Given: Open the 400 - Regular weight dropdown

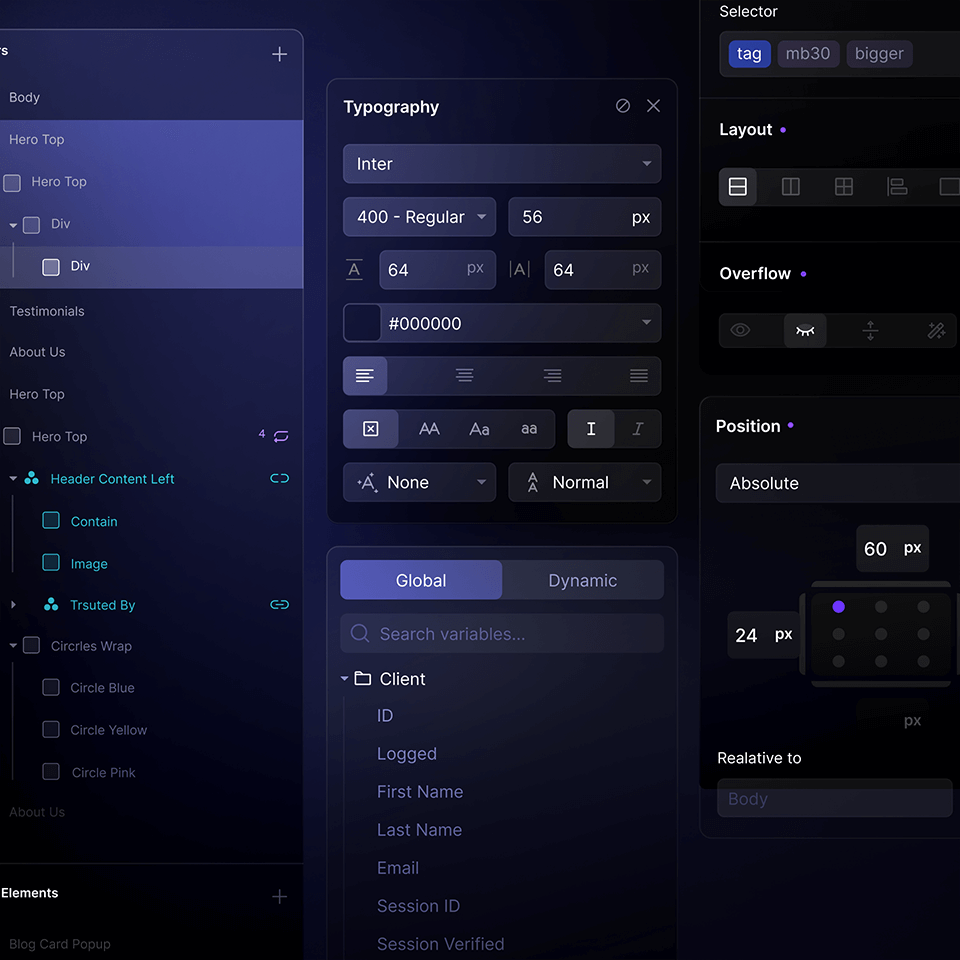Looking at the screenshot, I should click(419, 217).
